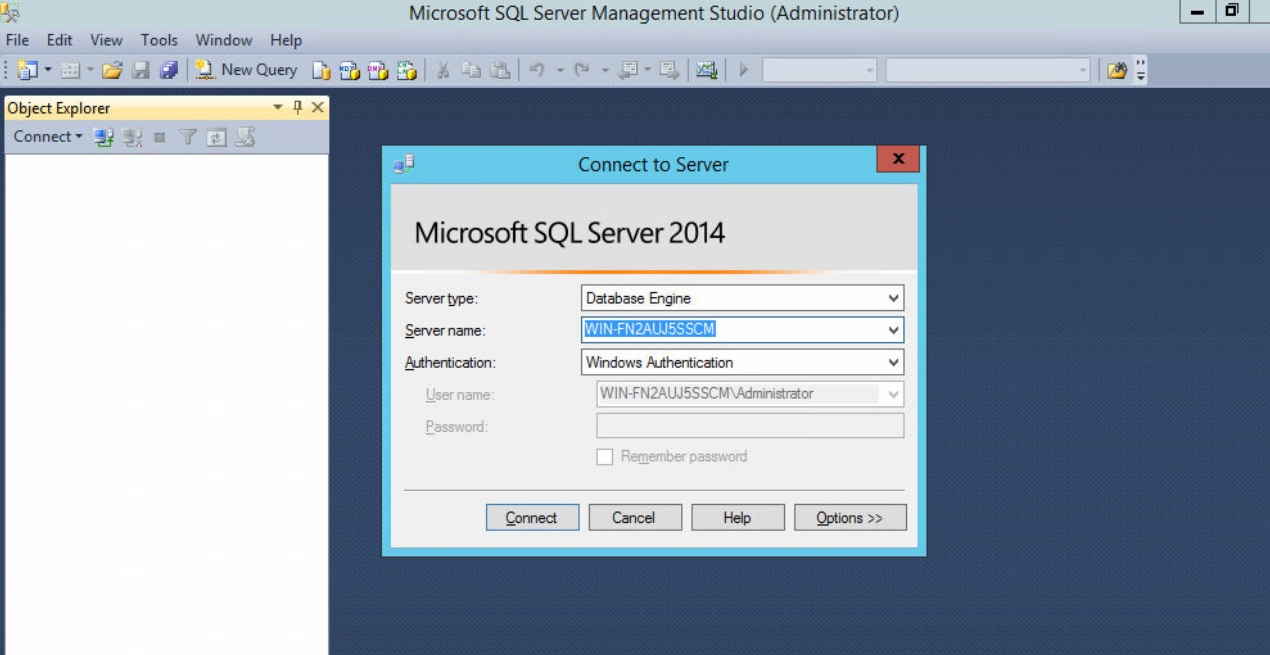Enable the Remember password checkbox
Image resolution: width=1270 pixels, height=655 pixels.
(x=605, y=457)
